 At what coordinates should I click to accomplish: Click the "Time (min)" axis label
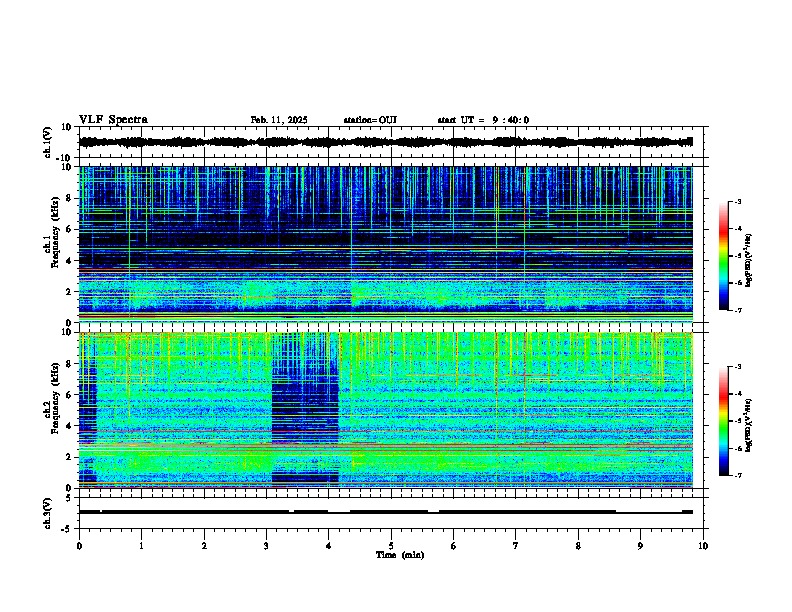tap(400, 555)
